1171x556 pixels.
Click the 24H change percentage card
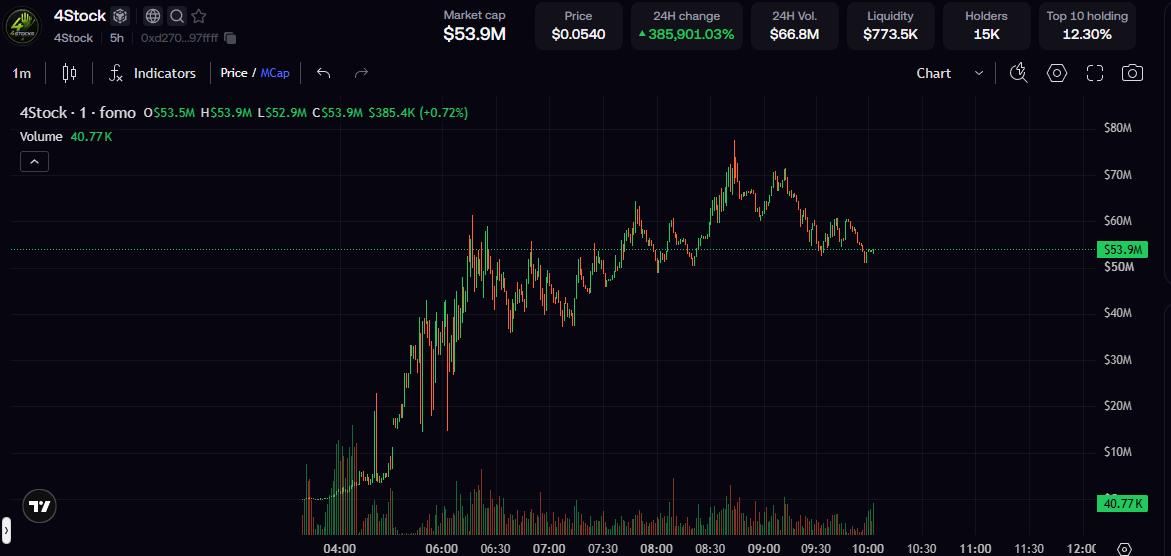pyautogui.click(x=686, y=25)
